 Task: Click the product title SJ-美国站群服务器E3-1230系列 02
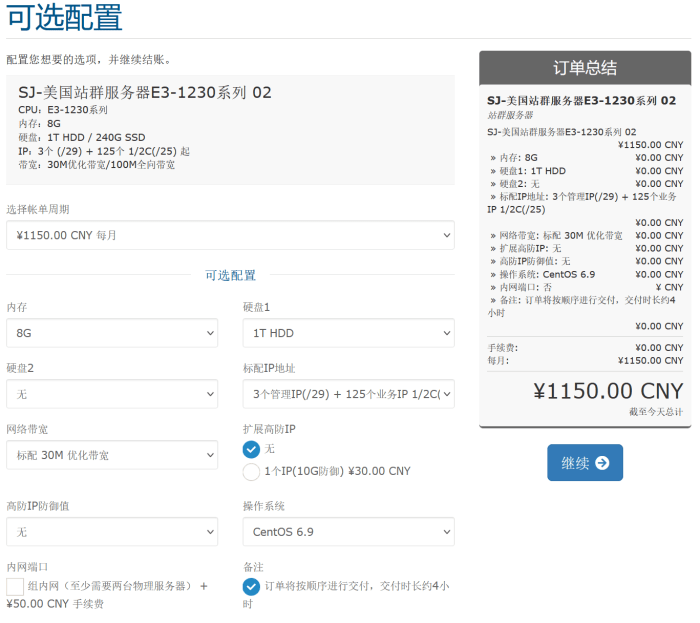145,93
